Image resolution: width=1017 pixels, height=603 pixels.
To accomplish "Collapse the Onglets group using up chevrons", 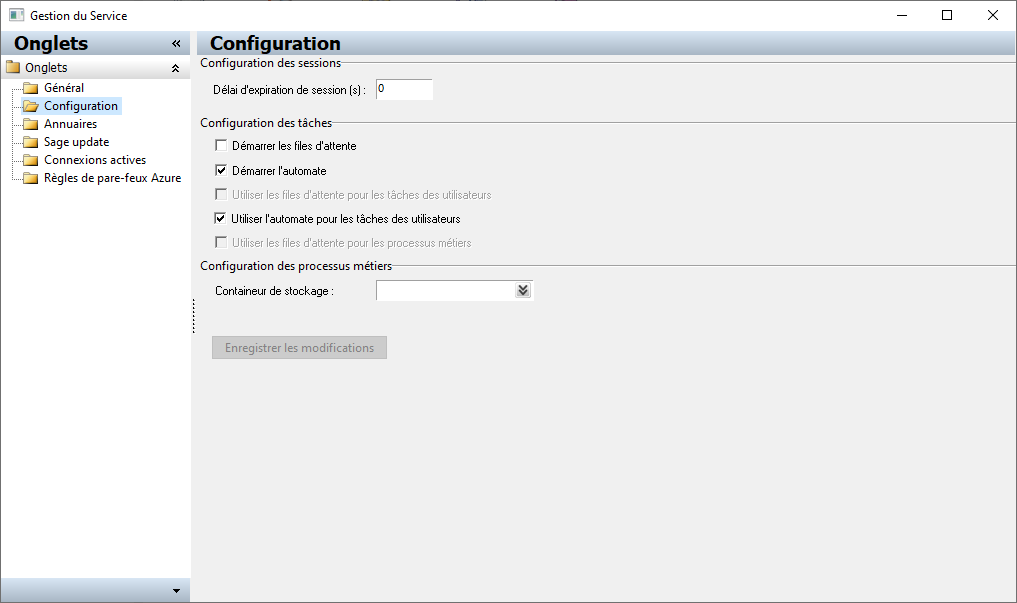I will (x=175, y=68).
